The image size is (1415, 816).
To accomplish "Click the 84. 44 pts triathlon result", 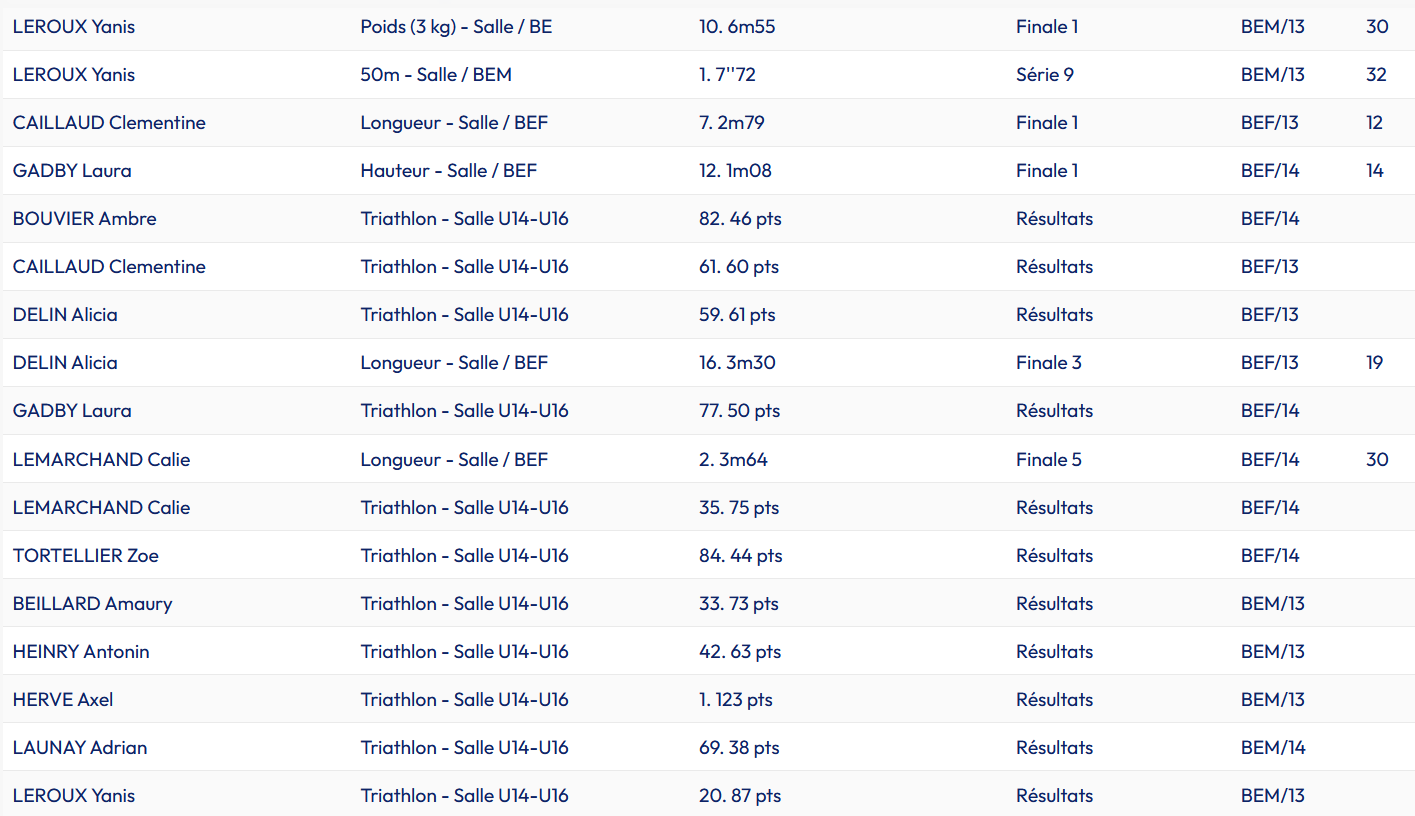I will (x=740, y=556).
